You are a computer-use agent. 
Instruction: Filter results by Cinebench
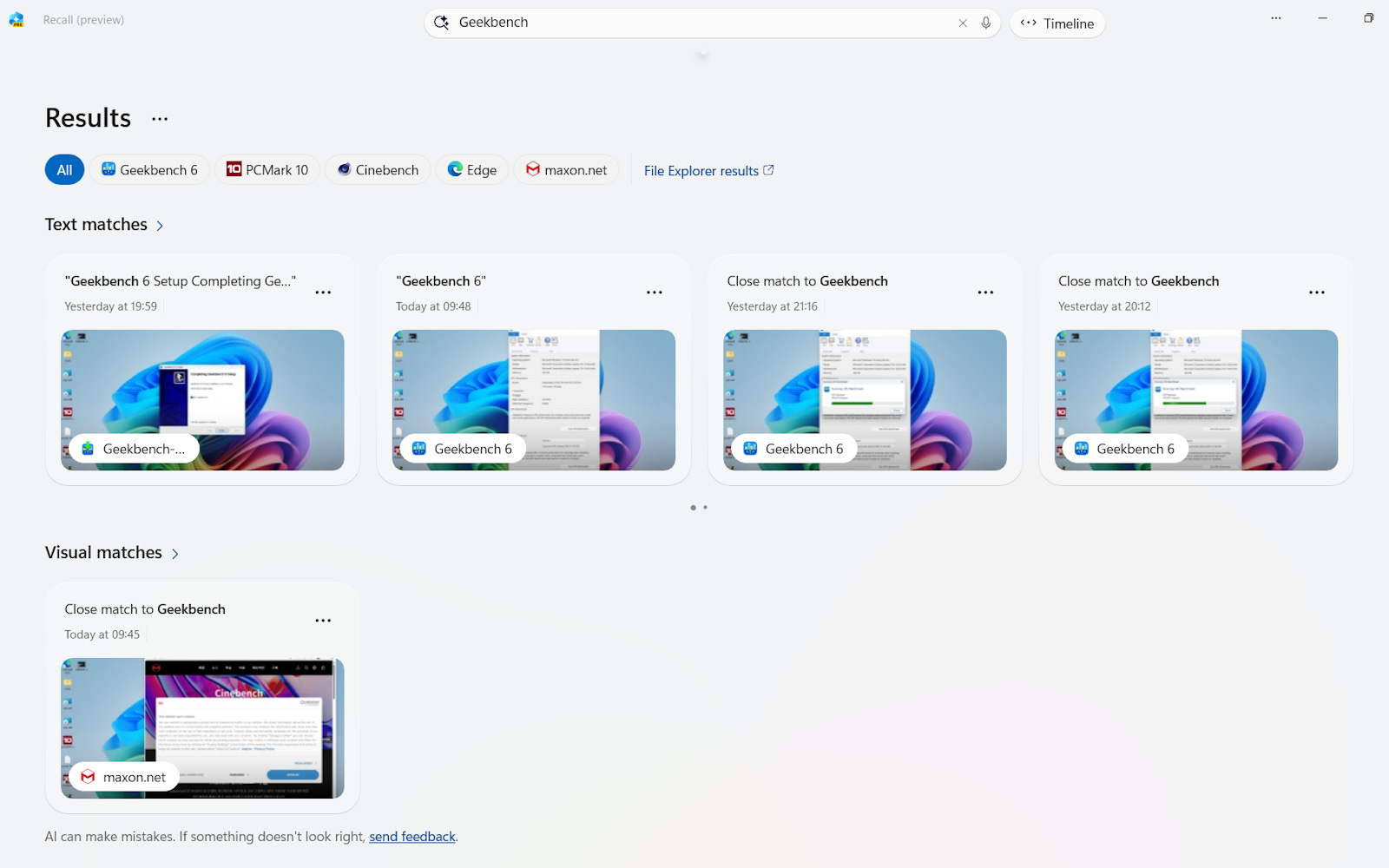click(378, 170)
